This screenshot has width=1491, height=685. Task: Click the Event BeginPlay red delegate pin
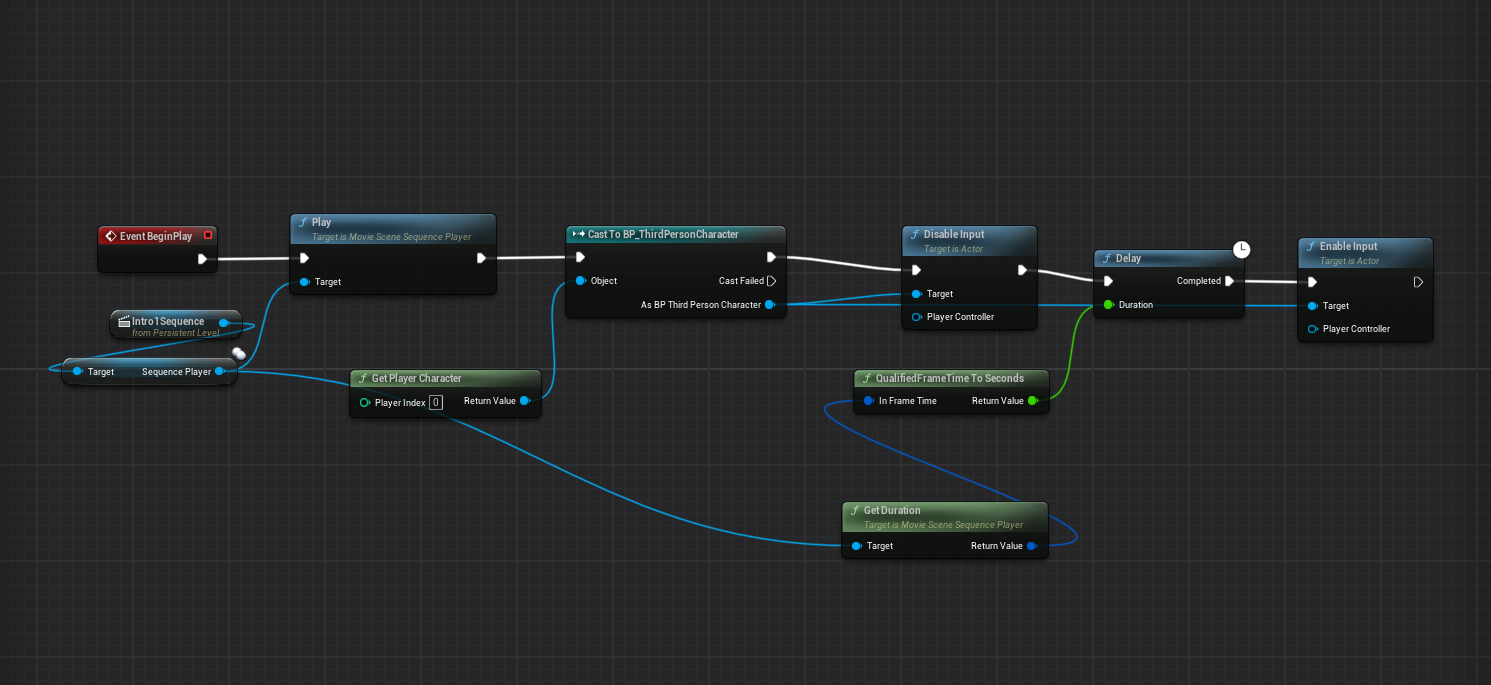[x=207, y=236]
